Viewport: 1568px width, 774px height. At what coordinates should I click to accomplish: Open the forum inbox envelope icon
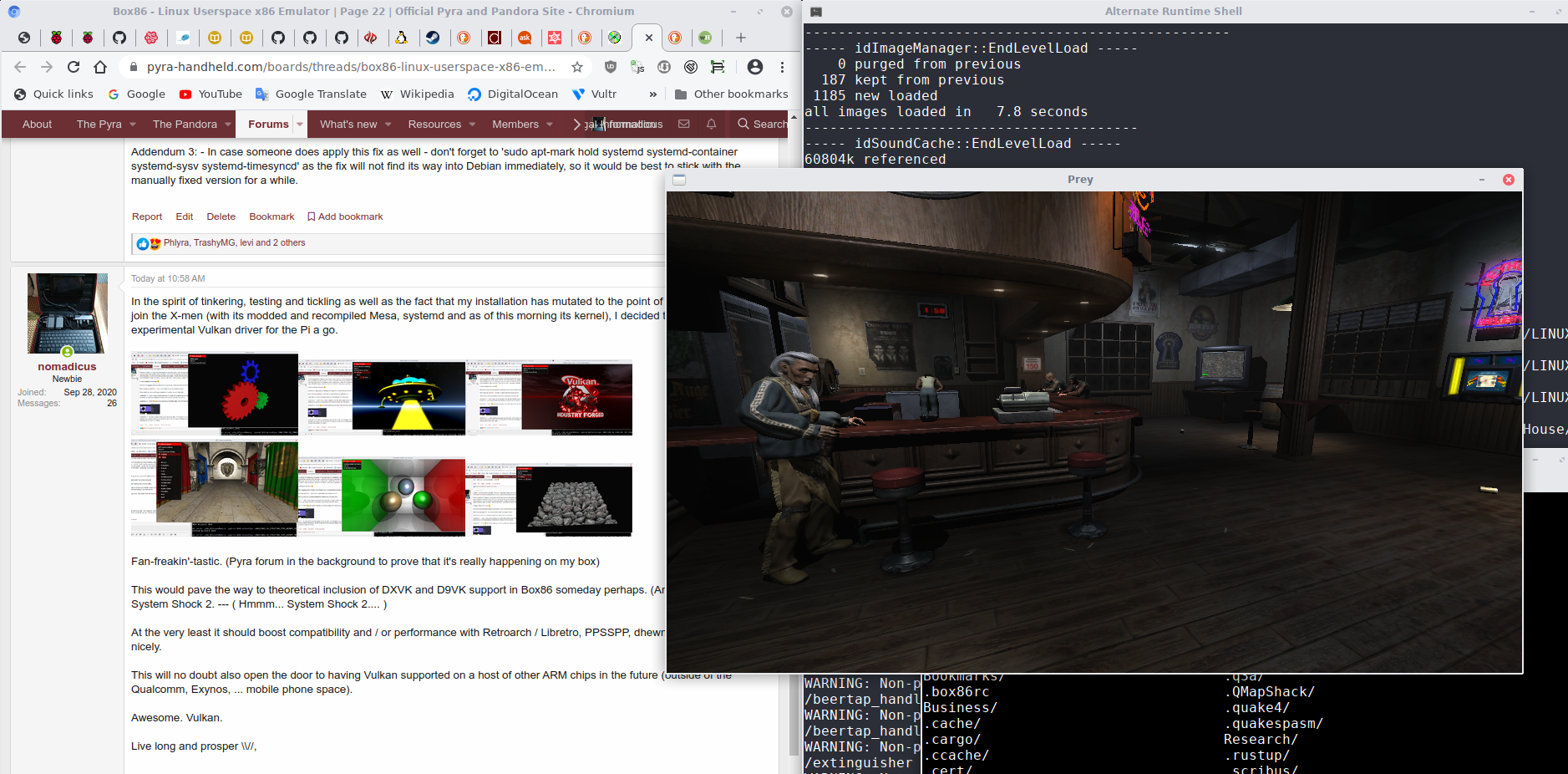(684, 124)
